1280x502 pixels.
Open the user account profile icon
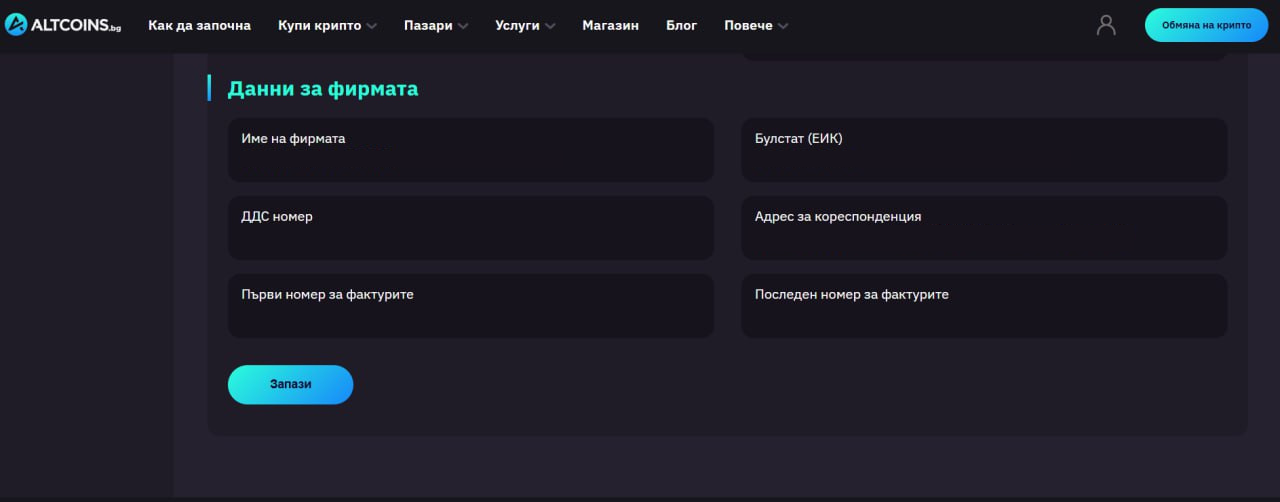1106,25
